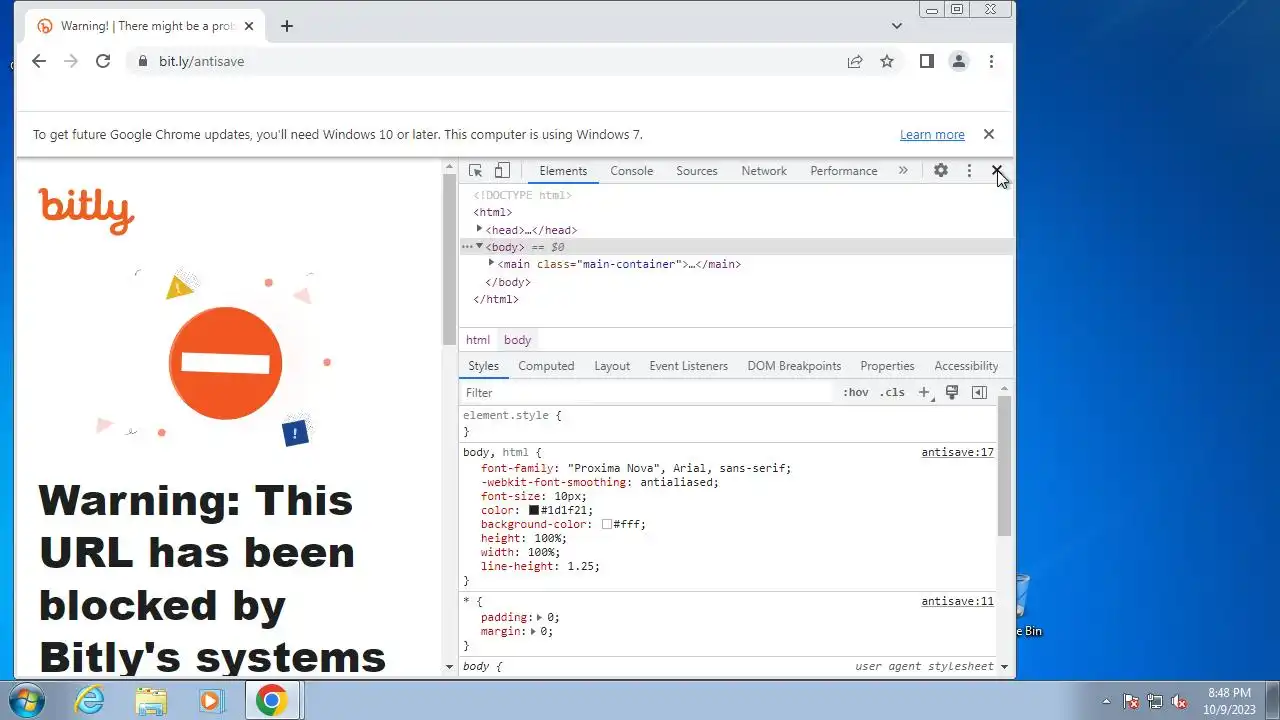This screenshot has height=720, width=1280.
Task: Switch to the Sources tab
Action: point(697,171)
